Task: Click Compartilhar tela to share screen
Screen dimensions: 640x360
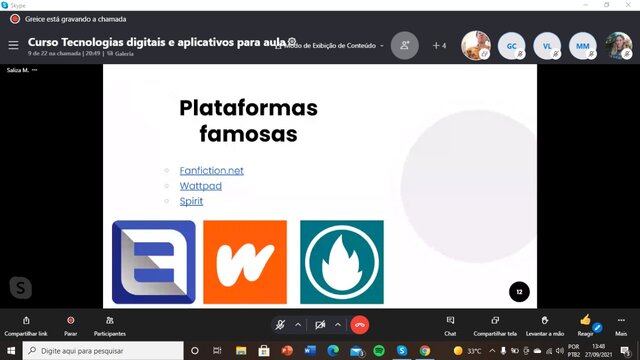Action: click(495, 325)
